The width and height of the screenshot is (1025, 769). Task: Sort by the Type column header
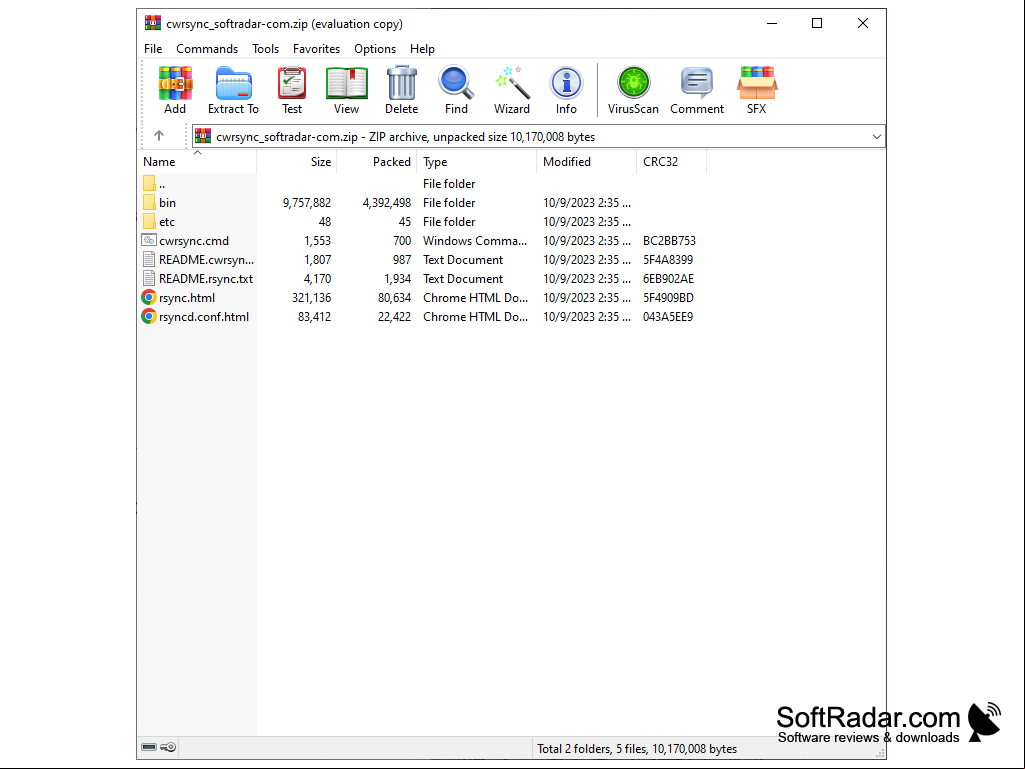477,162
